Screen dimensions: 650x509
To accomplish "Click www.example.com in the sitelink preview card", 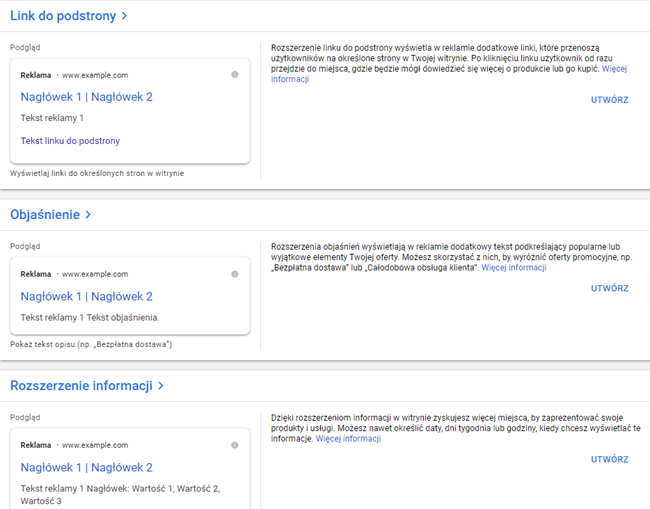I will pyautogui.click(x=95, y=75).
